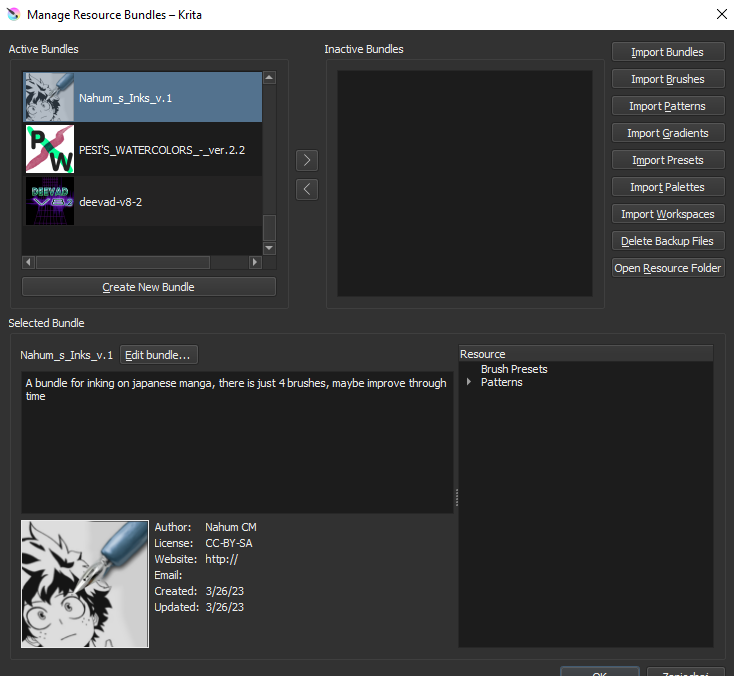Click the splitter handle beside Resource panel
The height and width of the screenshot is (676, 734).
tap(456, 497)
